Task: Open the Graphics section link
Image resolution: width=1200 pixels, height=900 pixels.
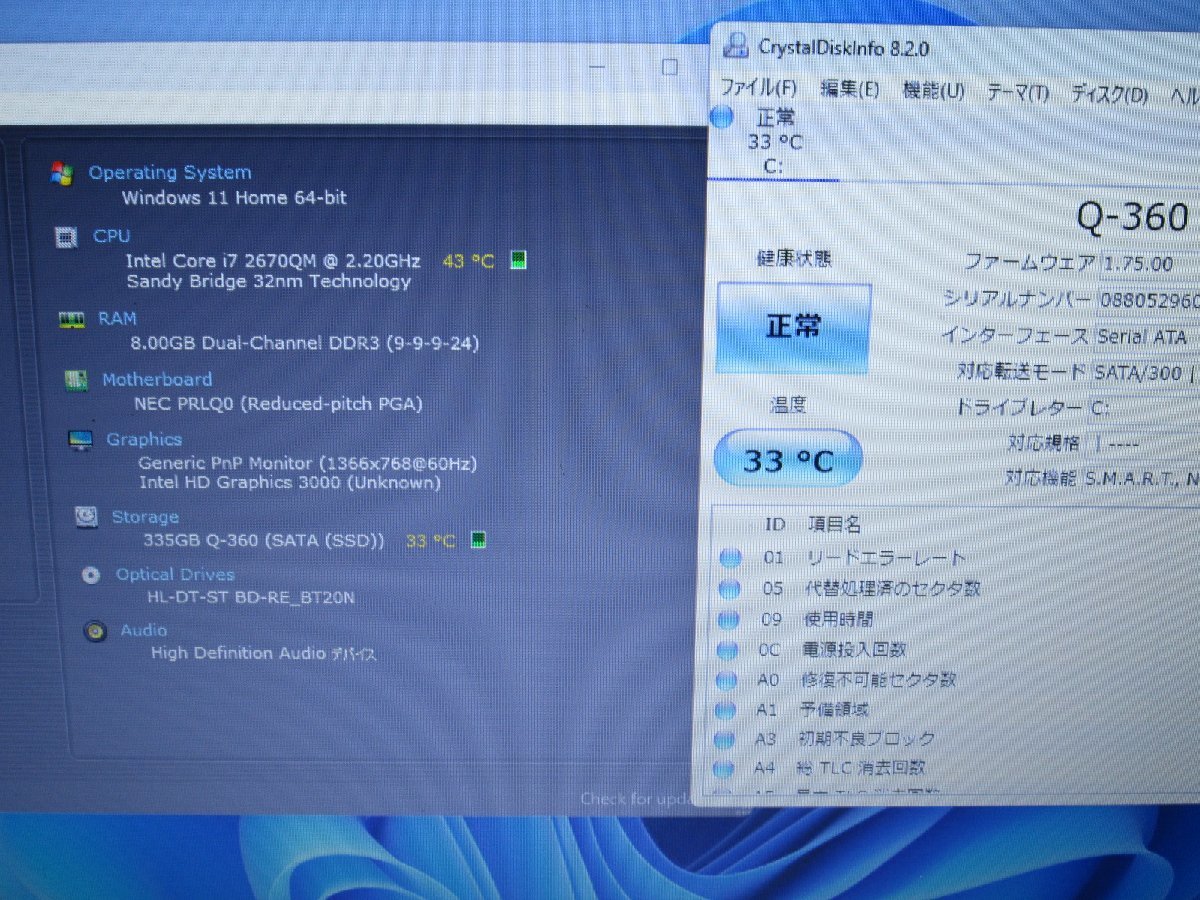Action: pyautogui.click(x=144, y=439)
